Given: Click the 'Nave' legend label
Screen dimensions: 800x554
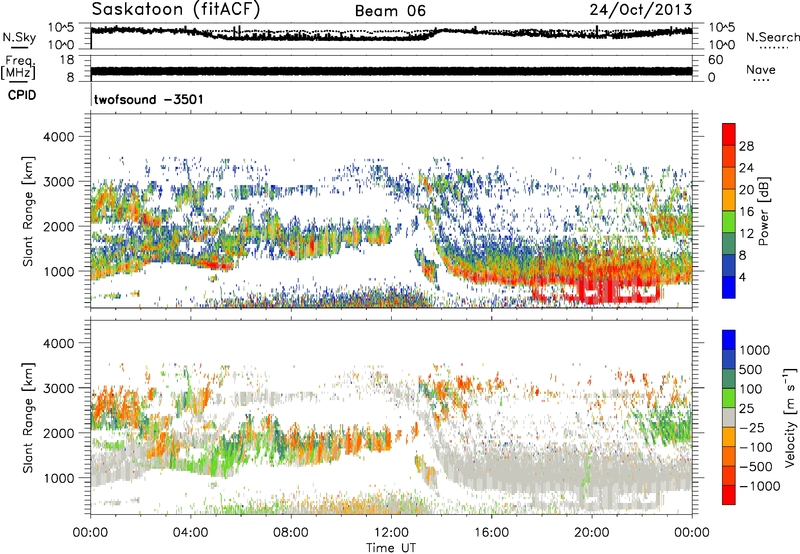Looking at the screenshot, I should click(761, 69).
